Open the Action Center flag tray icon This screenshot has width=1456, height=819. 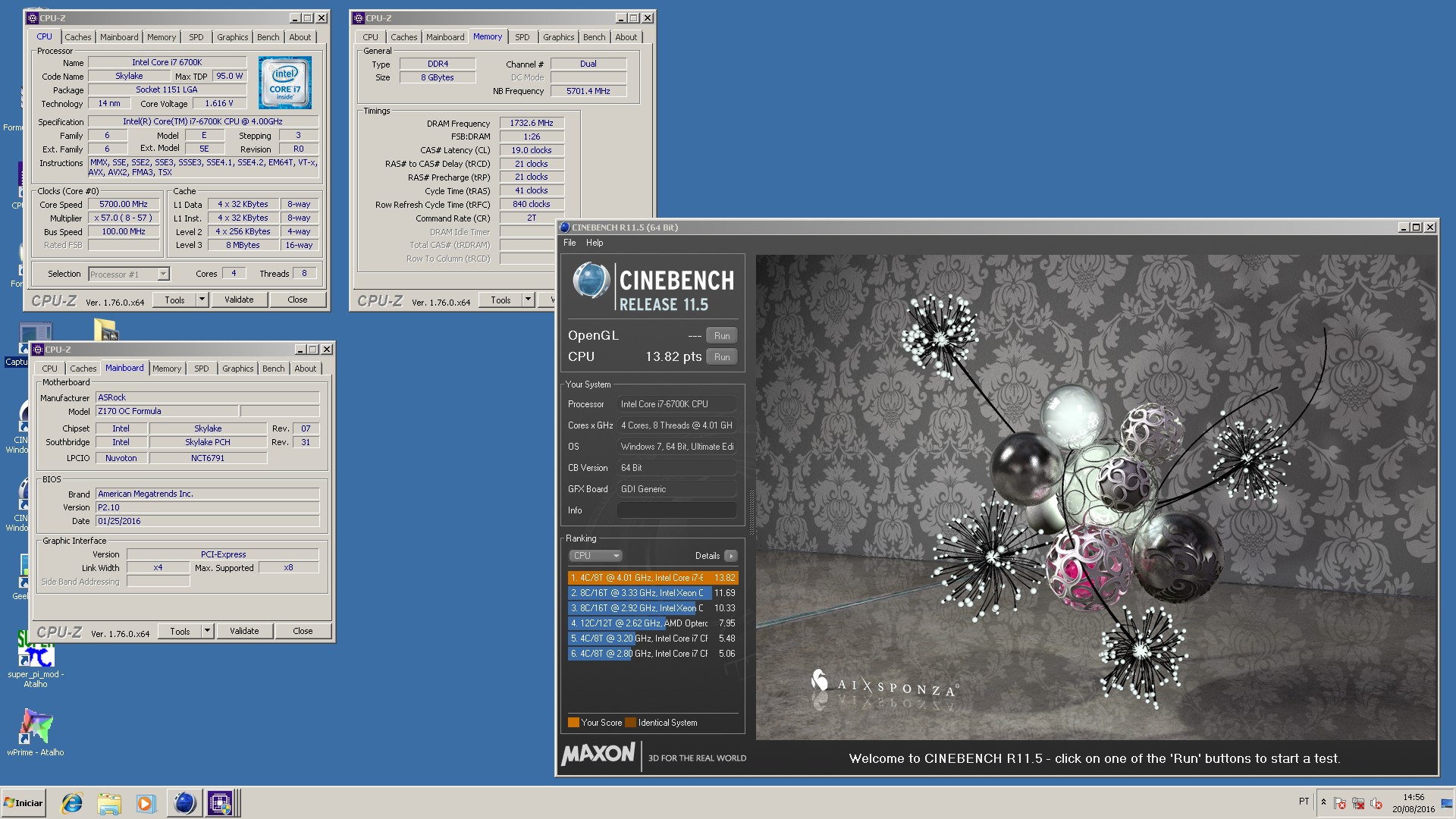point(1340,803)
